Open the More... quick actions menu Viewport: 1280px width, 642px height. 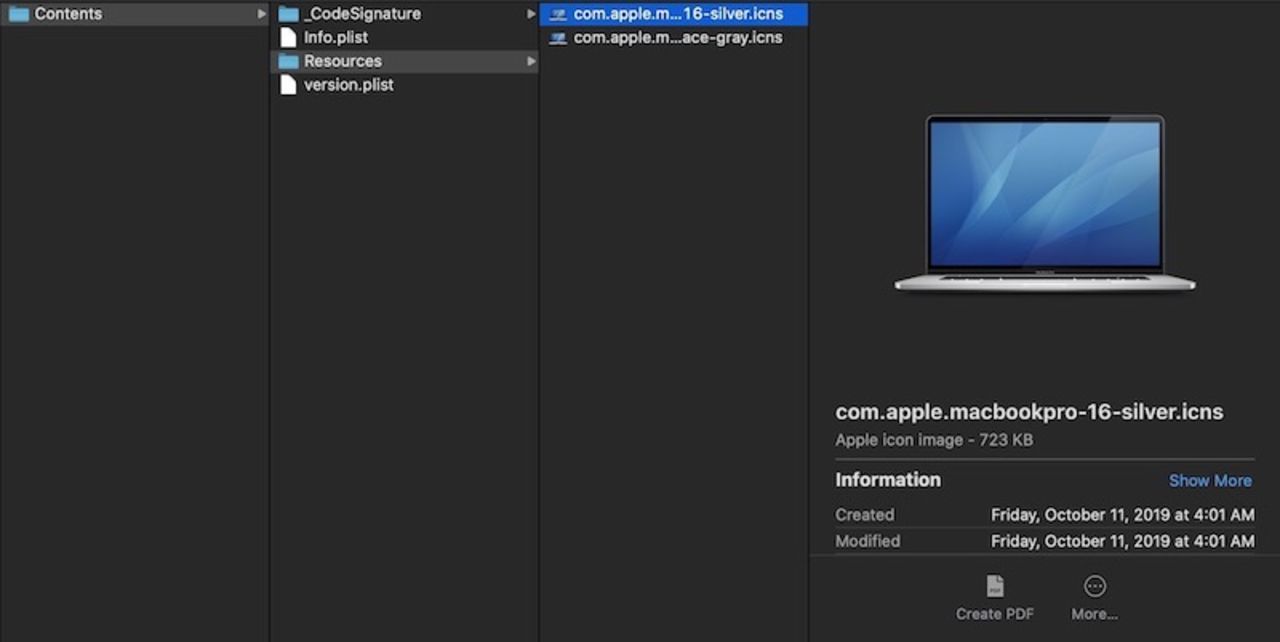click(x=1094, y=586)
